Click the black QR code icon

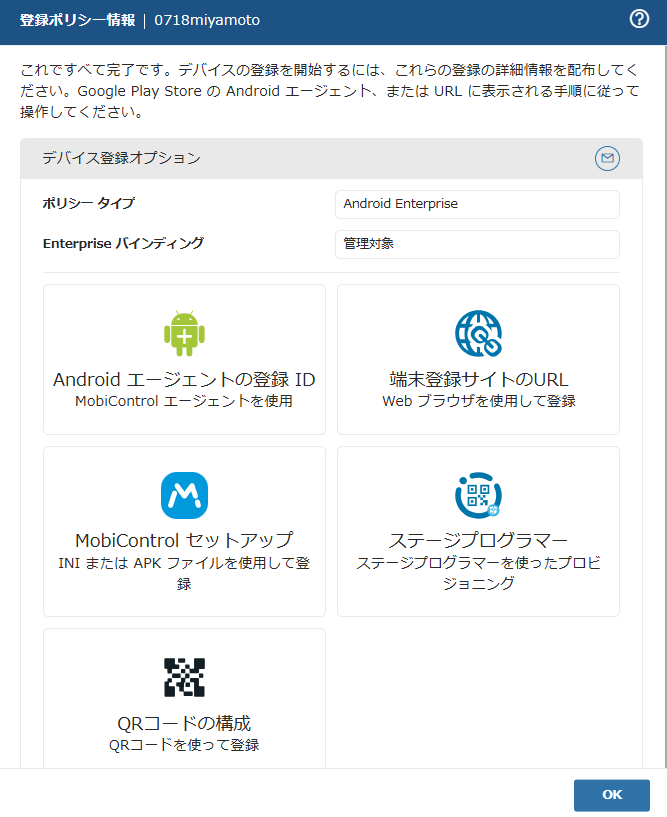click(184, 677)
